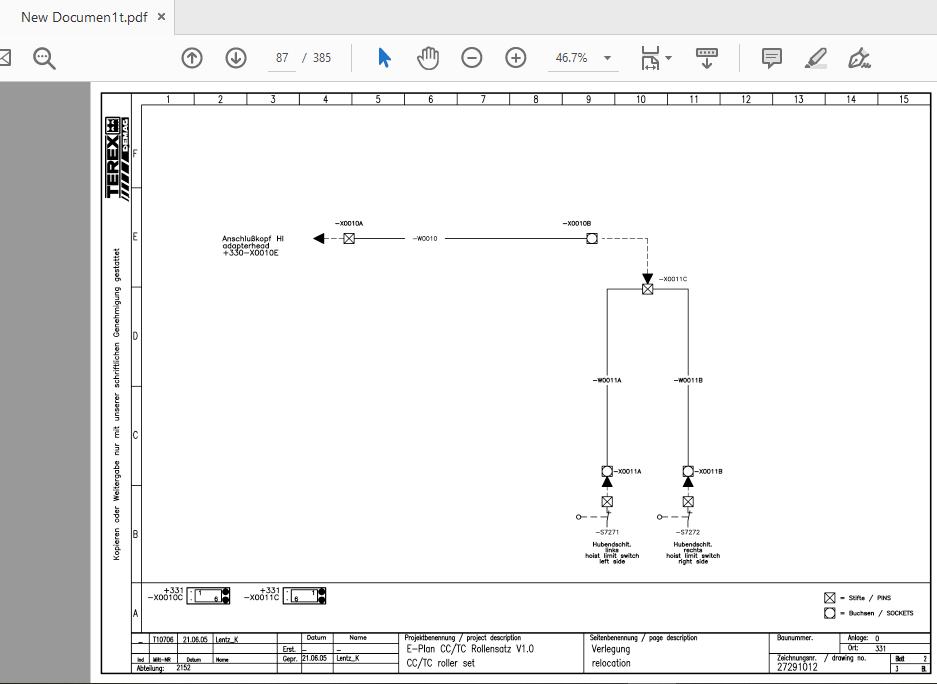Open the dropdown next to 46.7% zoom

[x=606, y=57]
